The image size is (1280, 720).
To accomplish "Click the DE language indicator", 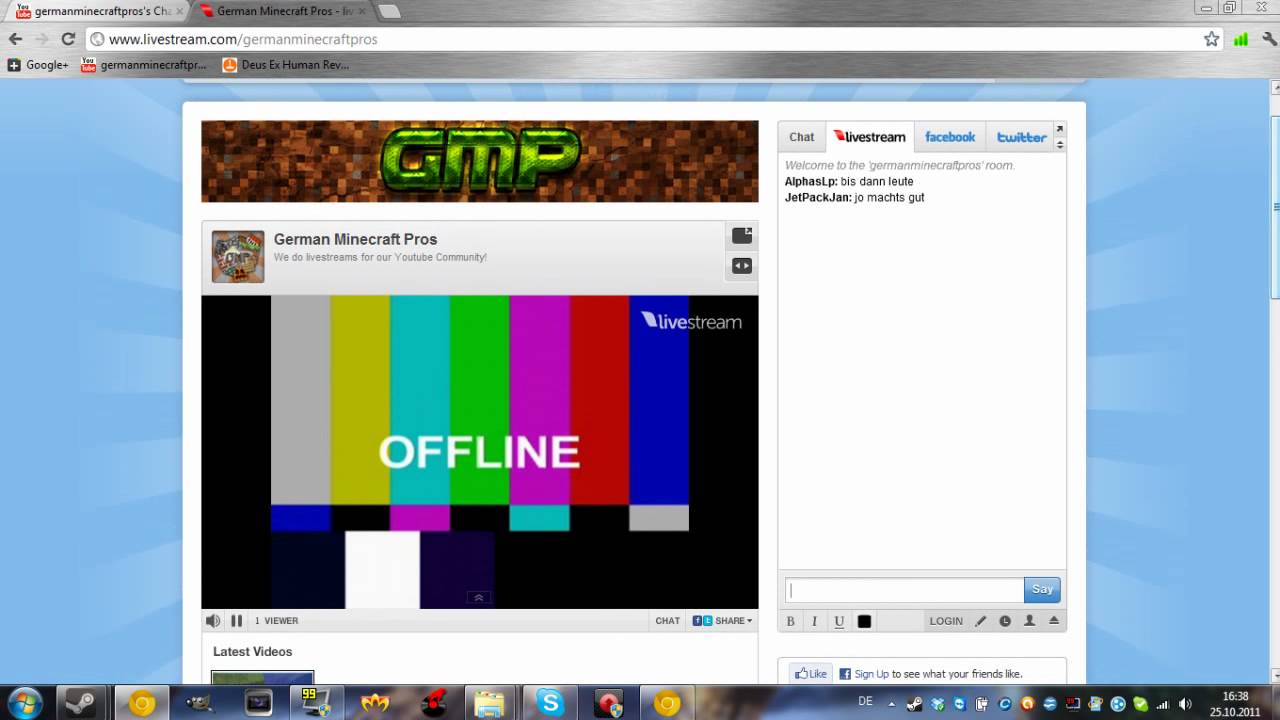I will [865, 701].
